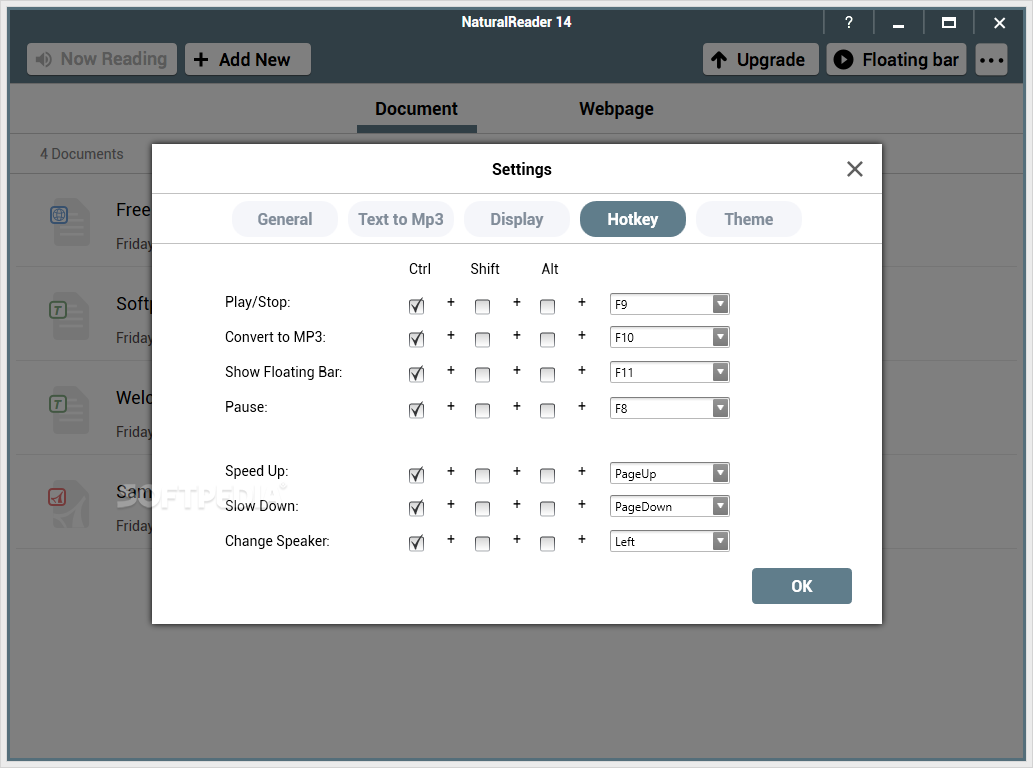Enable Alt for Slow Down hotkey
The height and width of the screenshot is (768, 1033).
coord(547,508)
